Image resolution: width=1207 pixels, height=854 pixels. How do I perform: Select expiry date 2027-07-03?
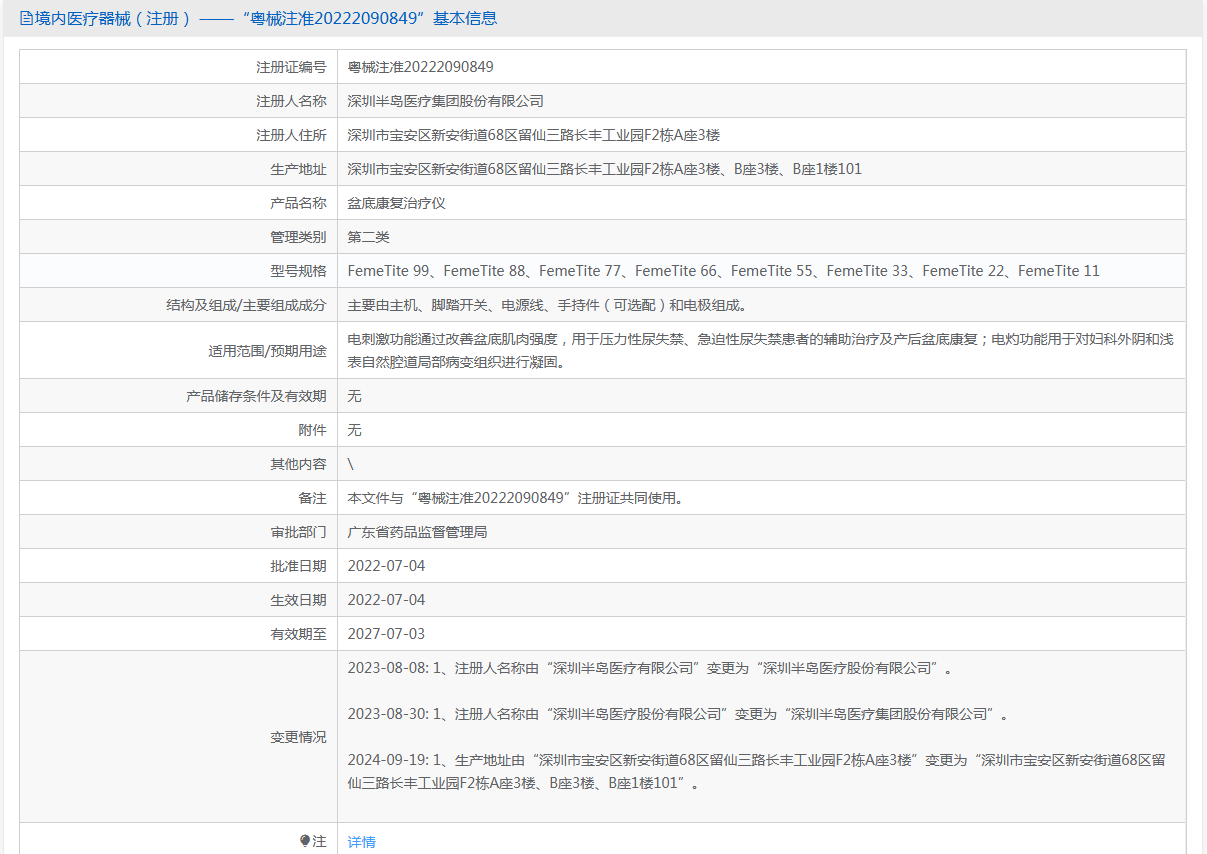[386, 634]
